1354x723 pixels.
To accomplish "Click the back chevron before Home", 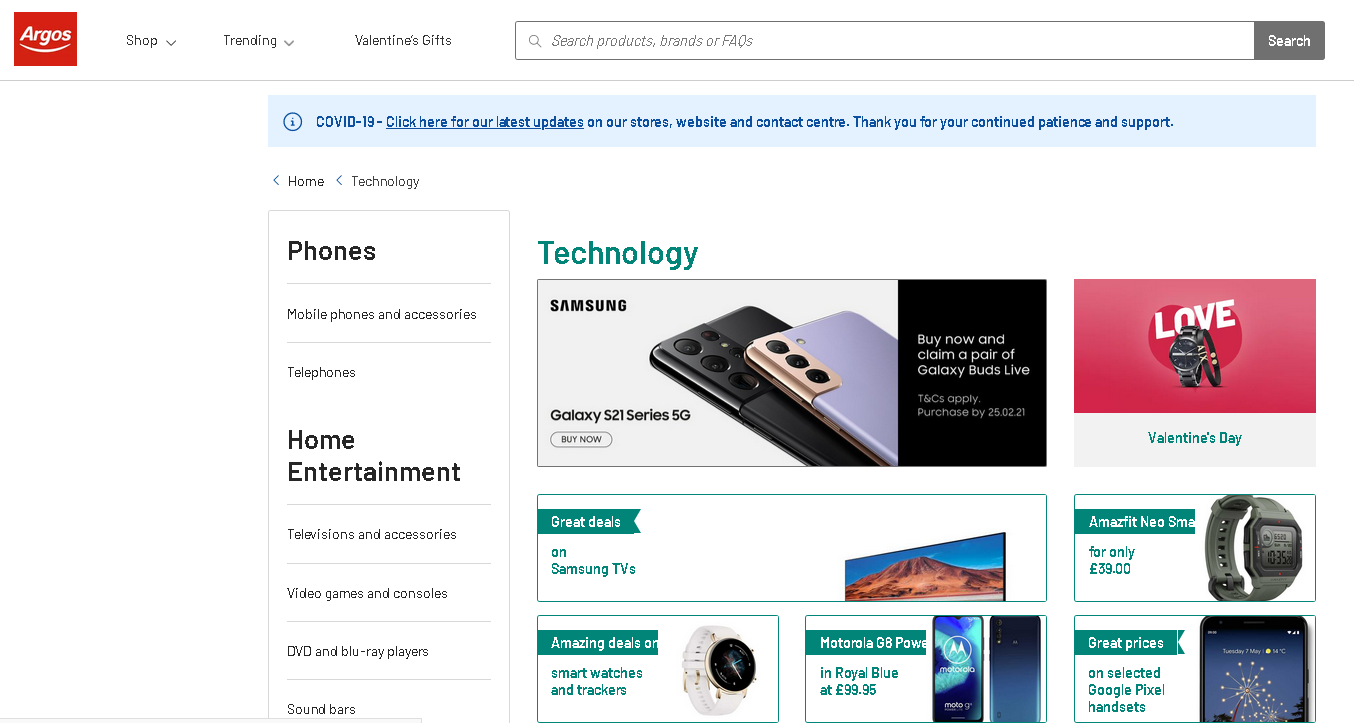I will click(x=276, y=181).
